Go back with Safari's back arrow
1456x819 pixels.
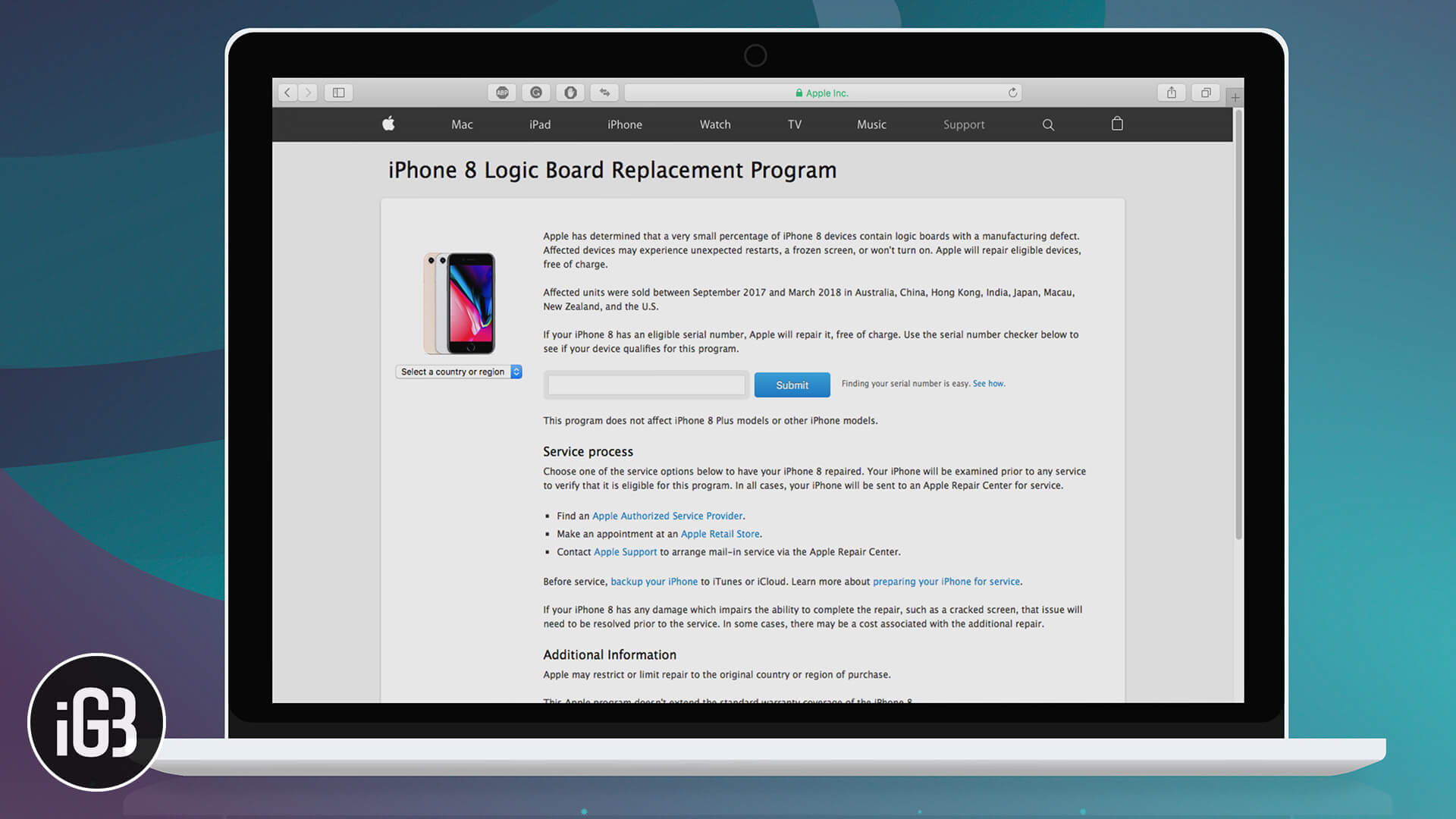point(287,93)
